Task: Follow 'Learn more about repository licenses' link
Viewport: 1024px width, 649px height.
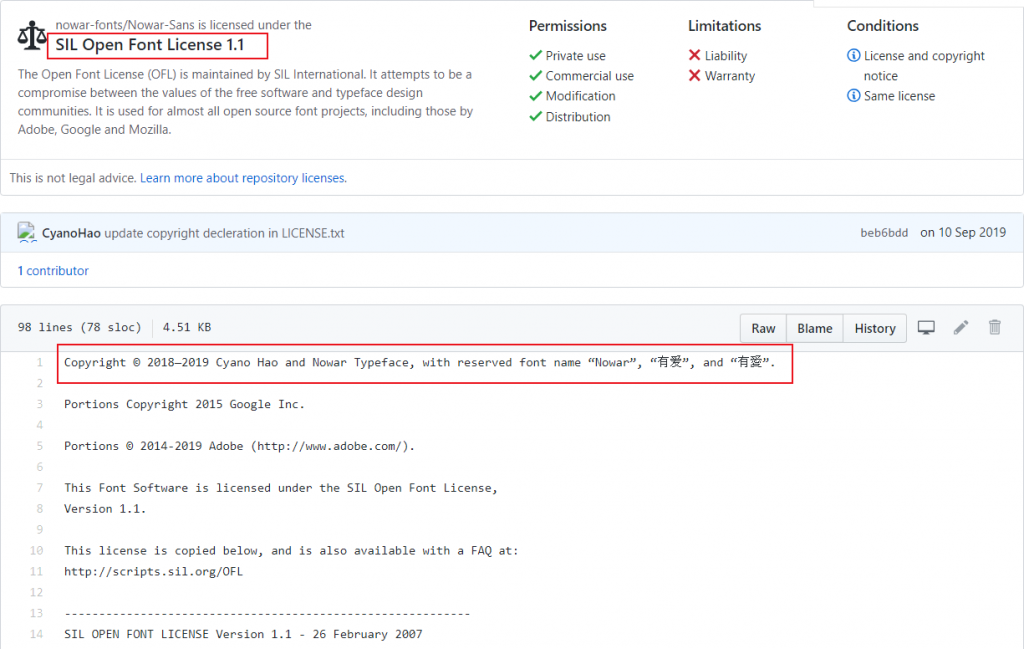Action: pyautogui.click(x=243, y=178)
